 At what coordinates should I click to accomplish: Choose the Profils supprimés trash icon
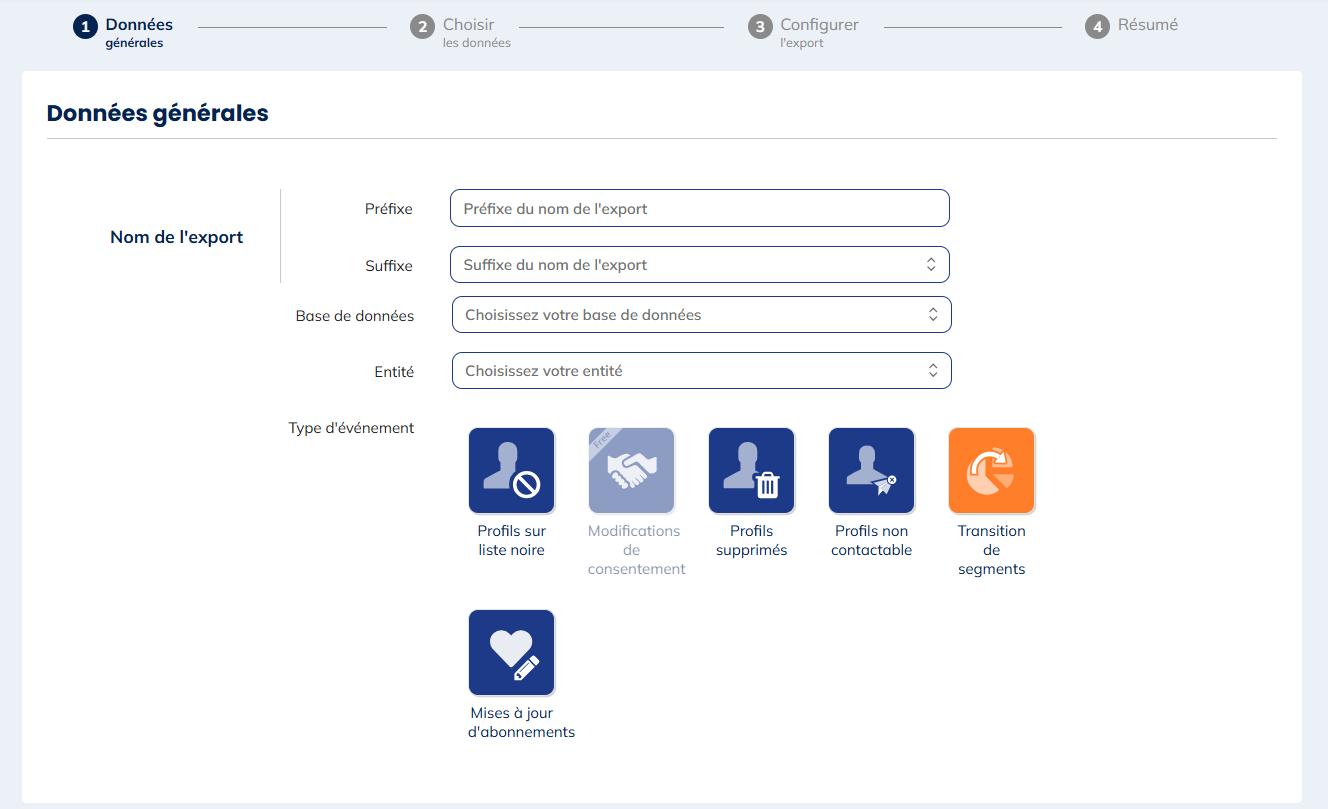coord(751,471)
